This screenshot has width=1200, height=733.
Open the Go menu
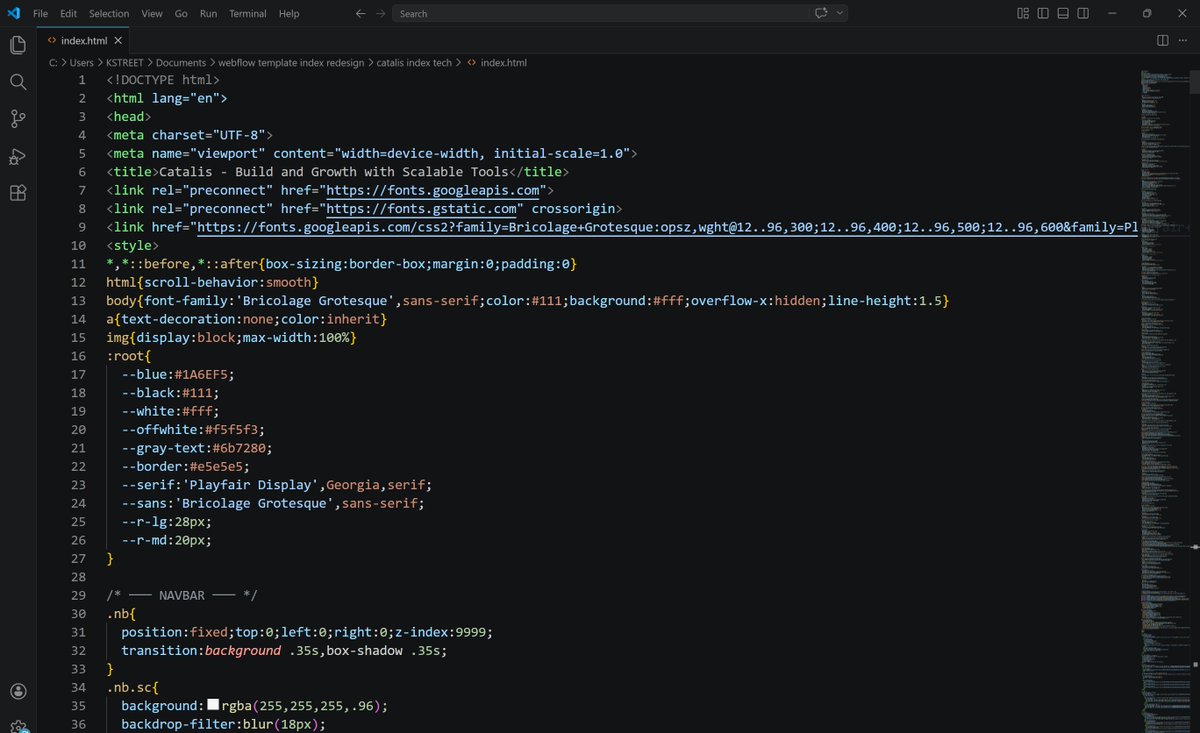click(181, 13)
